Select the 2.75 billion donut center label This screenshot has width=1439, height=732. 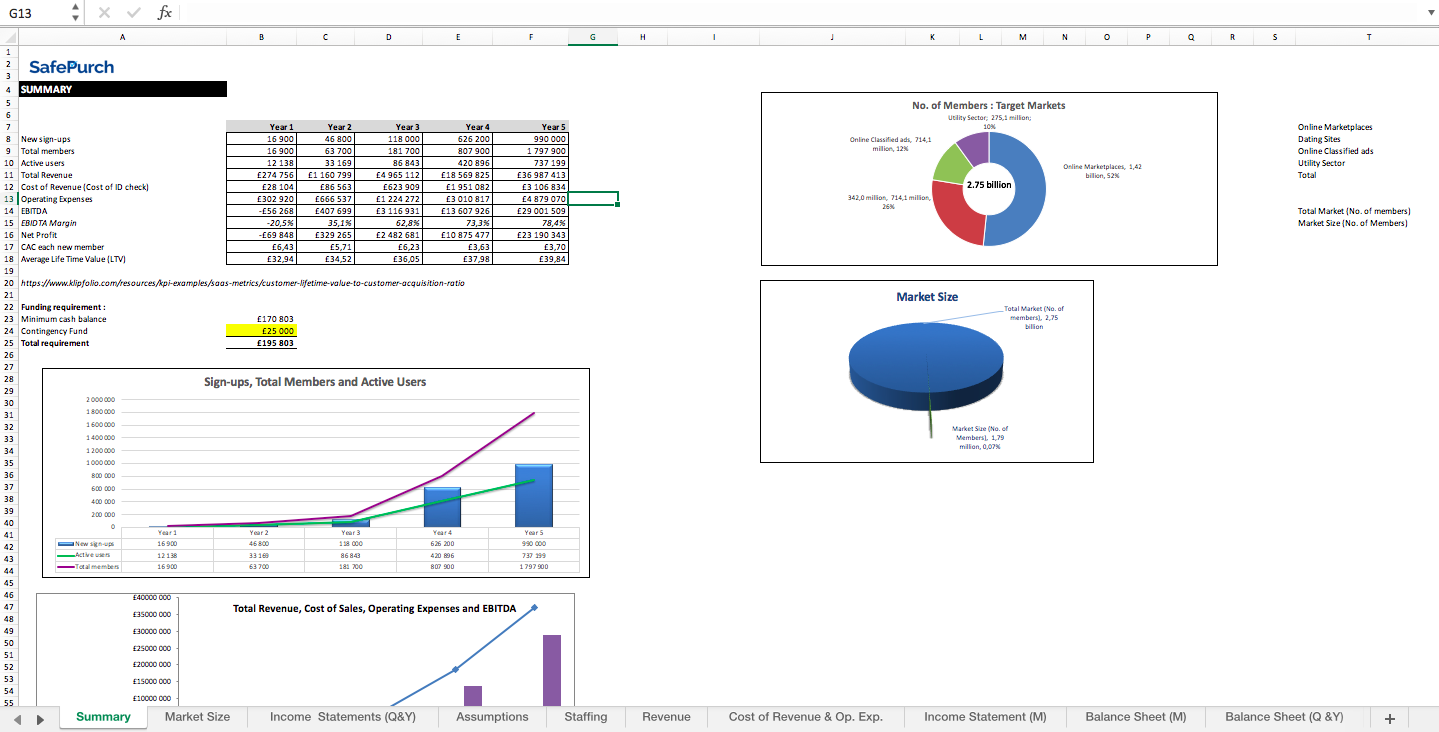point(989,185)
